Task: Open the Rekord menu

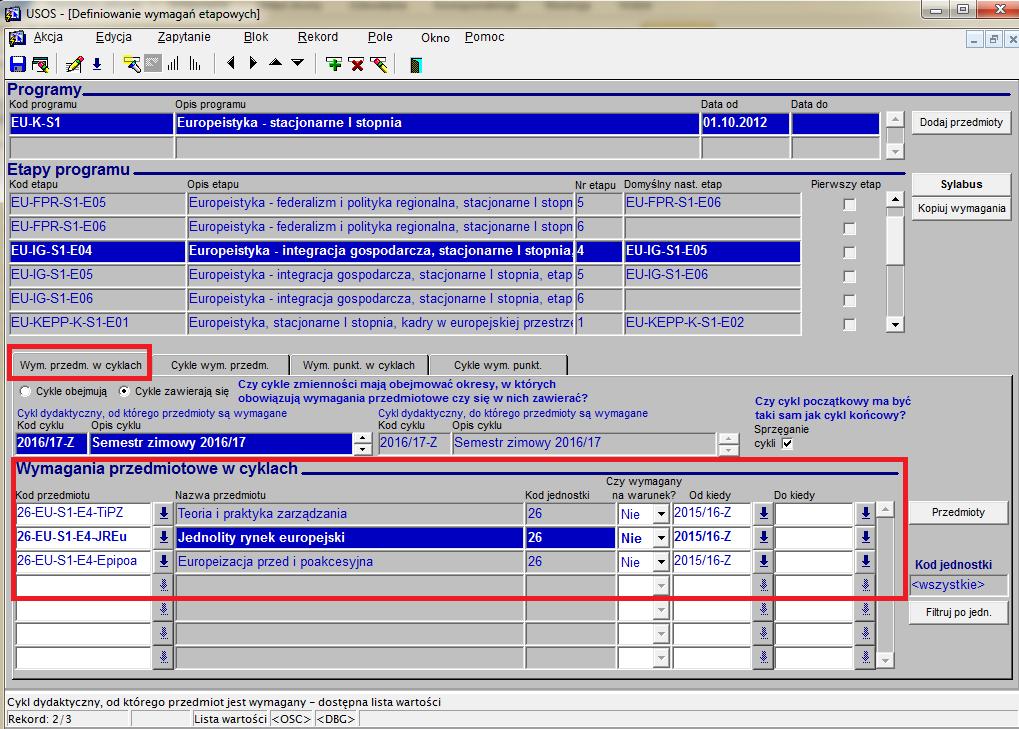Action: [x=318, y=37]
